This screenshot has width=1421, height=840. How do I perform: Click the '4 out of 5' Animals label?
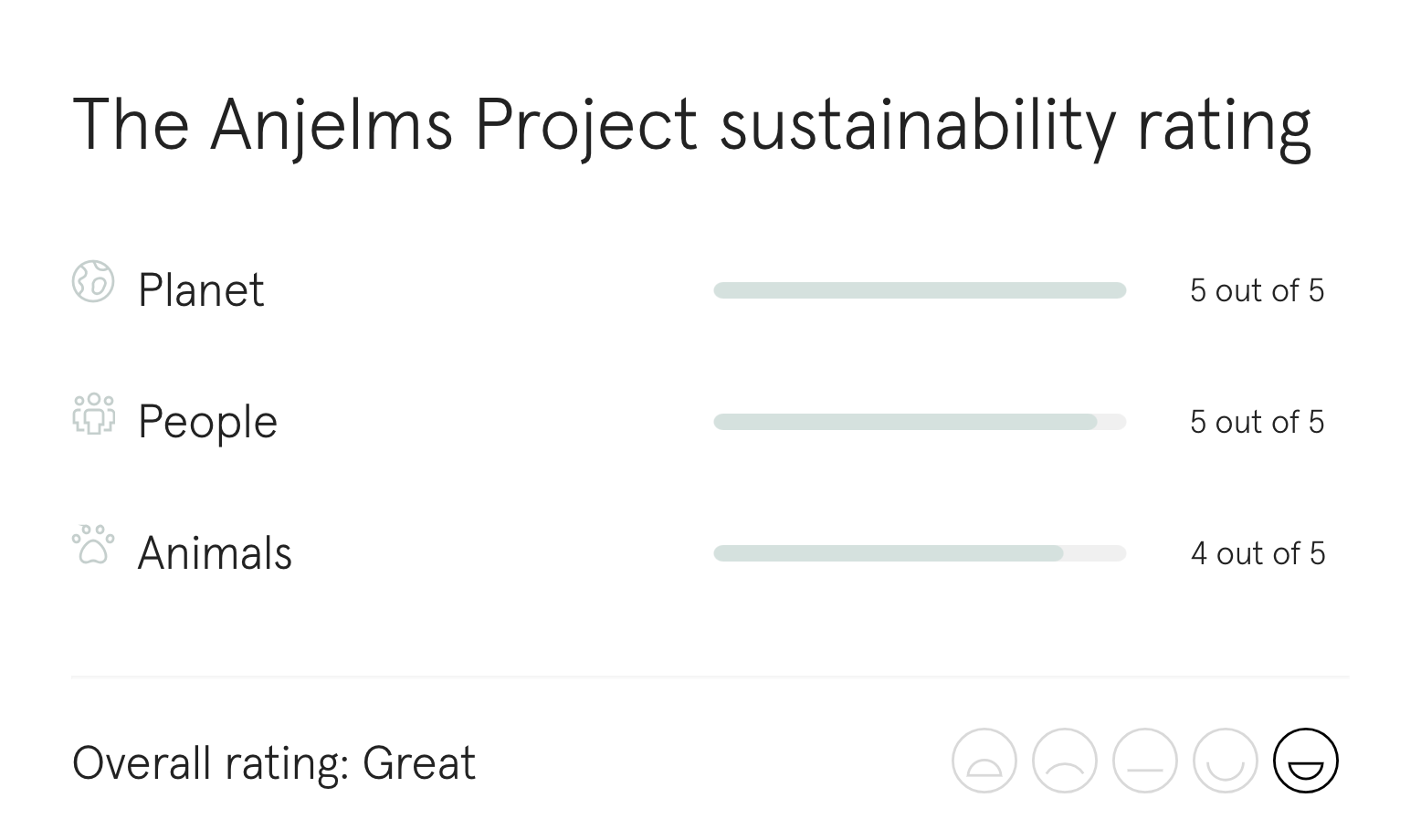(1258, 551)
